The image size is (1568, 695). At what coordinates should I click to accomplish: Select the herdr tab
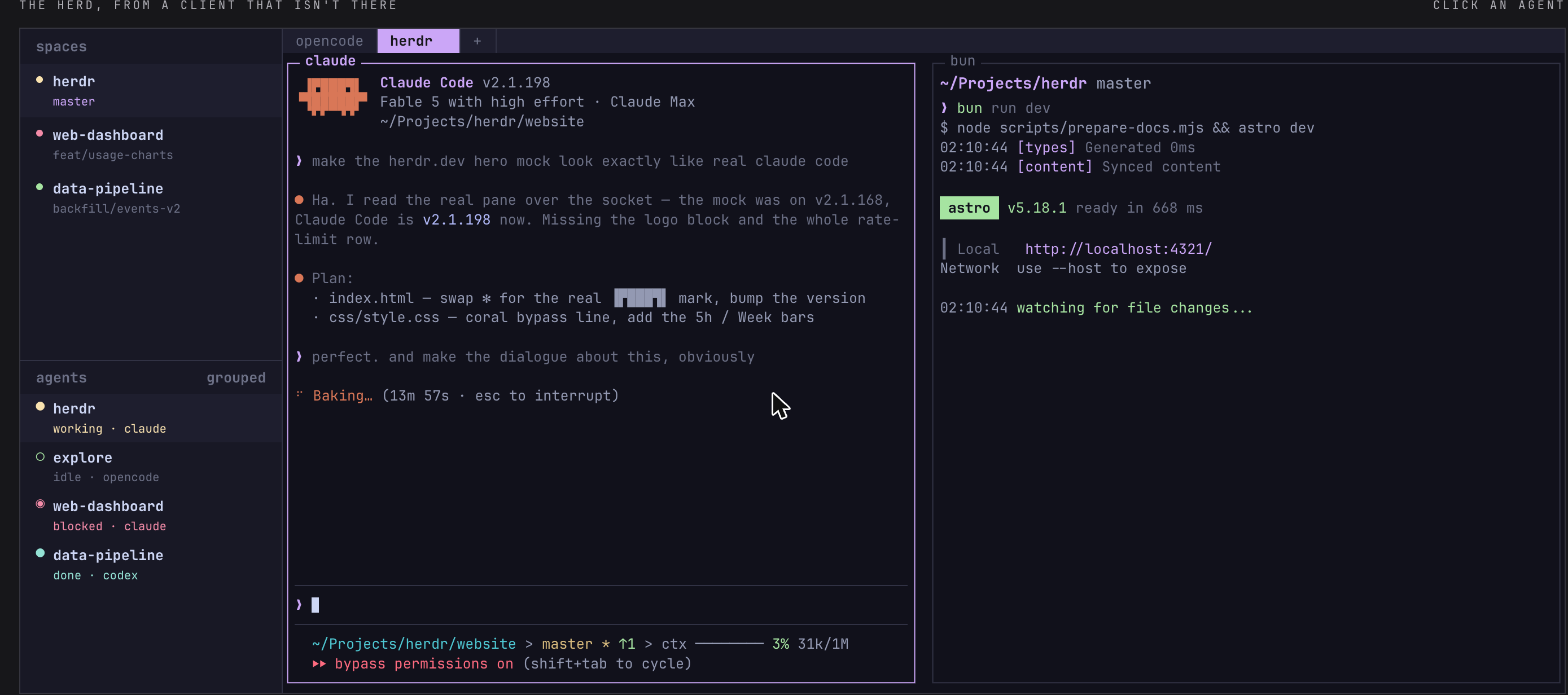(x=418, y=41)
